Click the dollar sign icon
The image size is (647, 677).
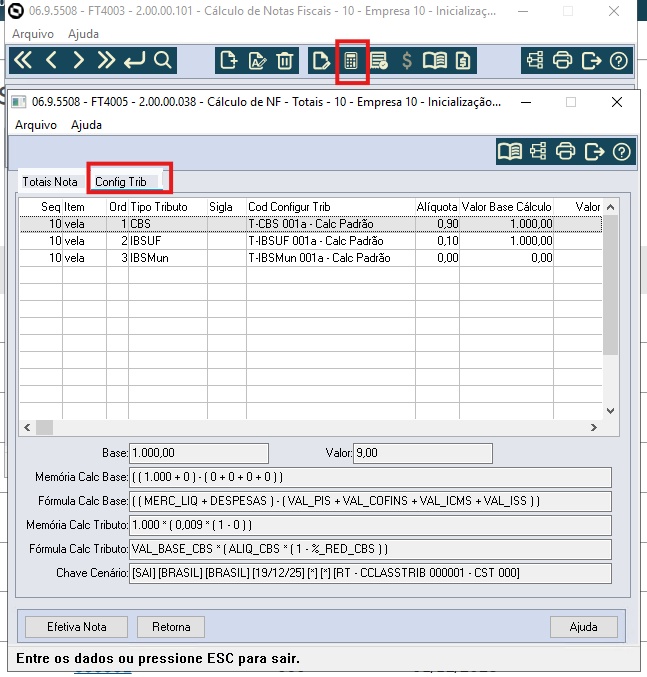pyautogui.click(x=407, y=60)
